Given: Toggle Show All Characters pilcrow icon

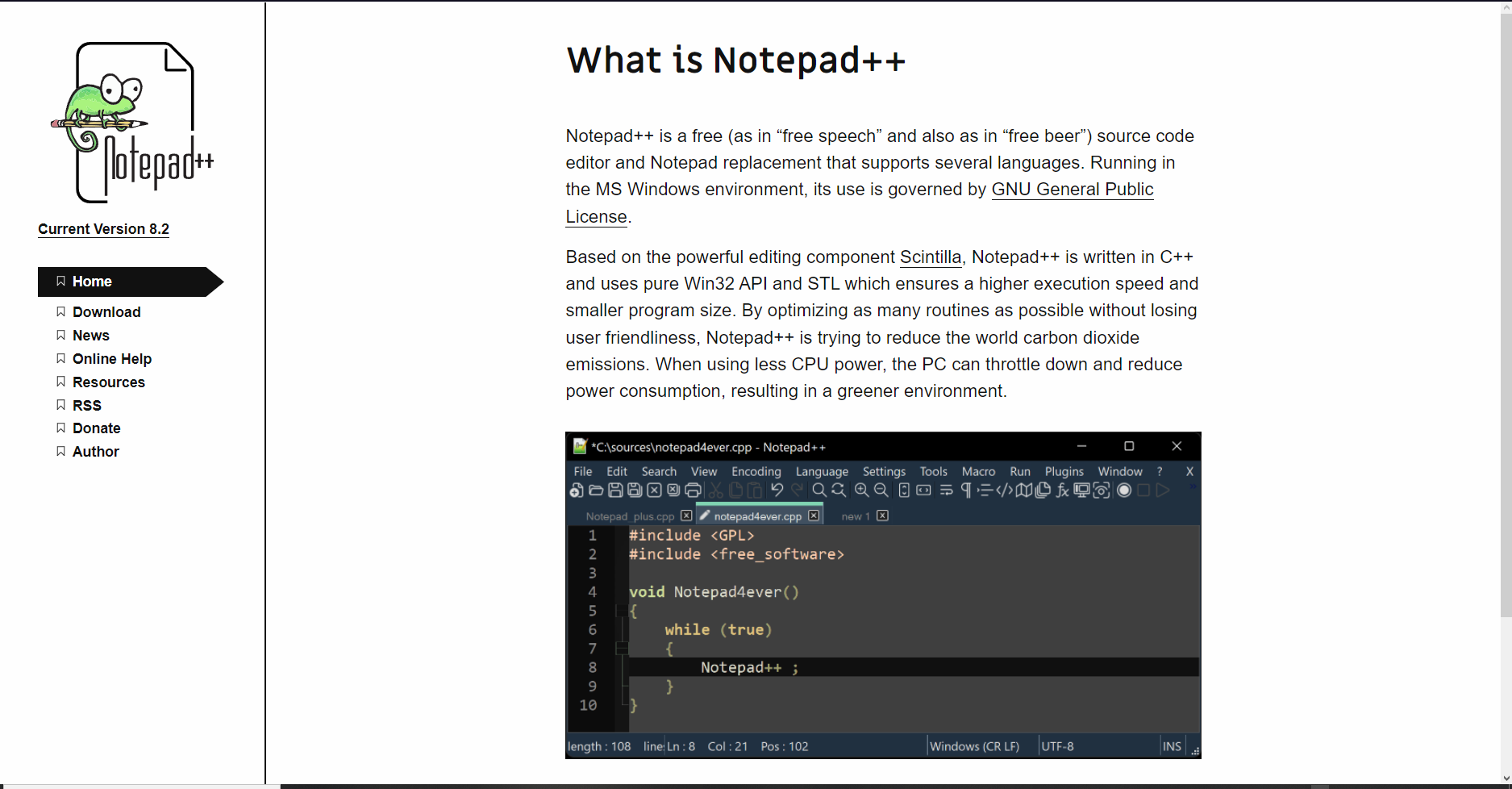Looking at the screenshot, I should click(966, 491).
